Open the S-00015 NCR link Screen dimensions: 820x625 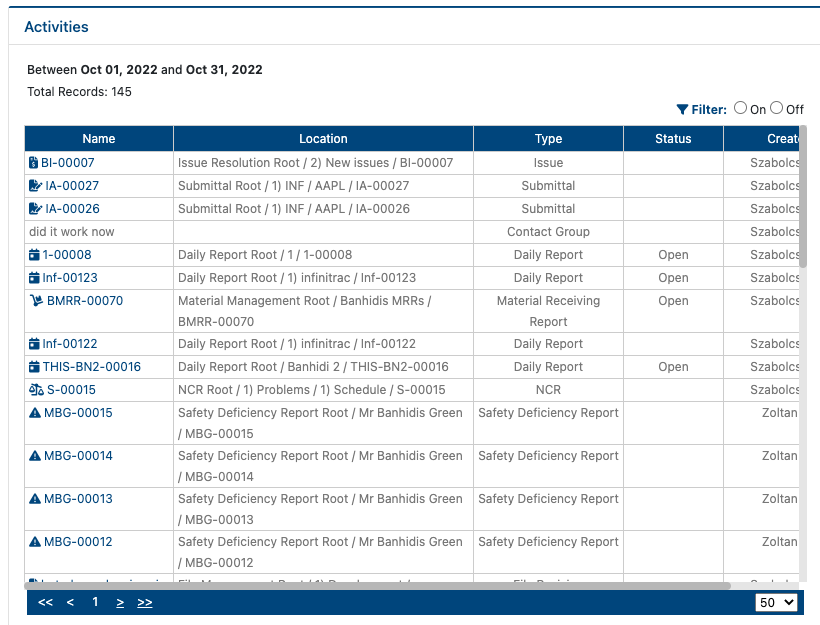(71, 390)
